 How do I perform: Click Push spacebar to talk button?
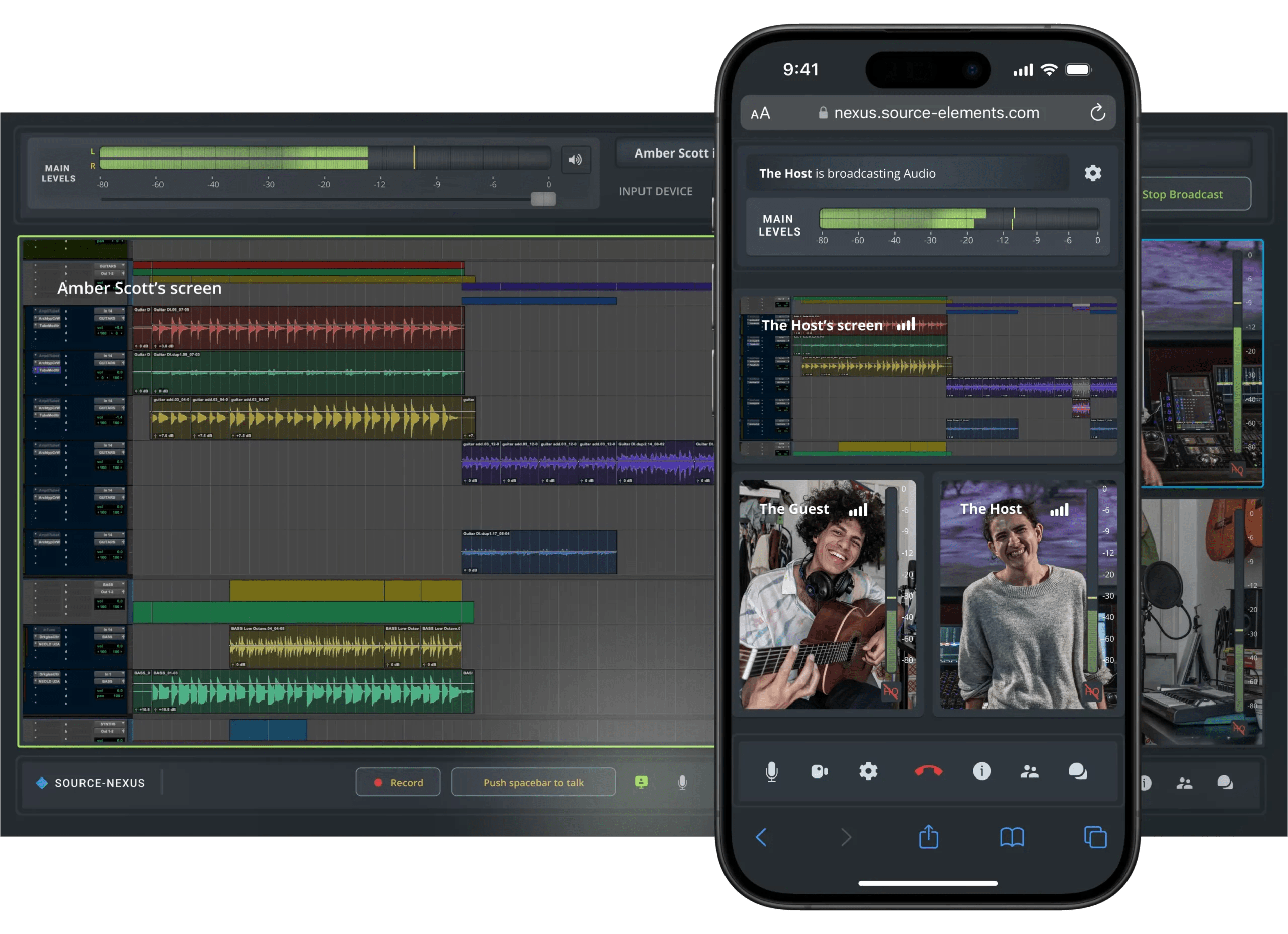coord(533,783)
